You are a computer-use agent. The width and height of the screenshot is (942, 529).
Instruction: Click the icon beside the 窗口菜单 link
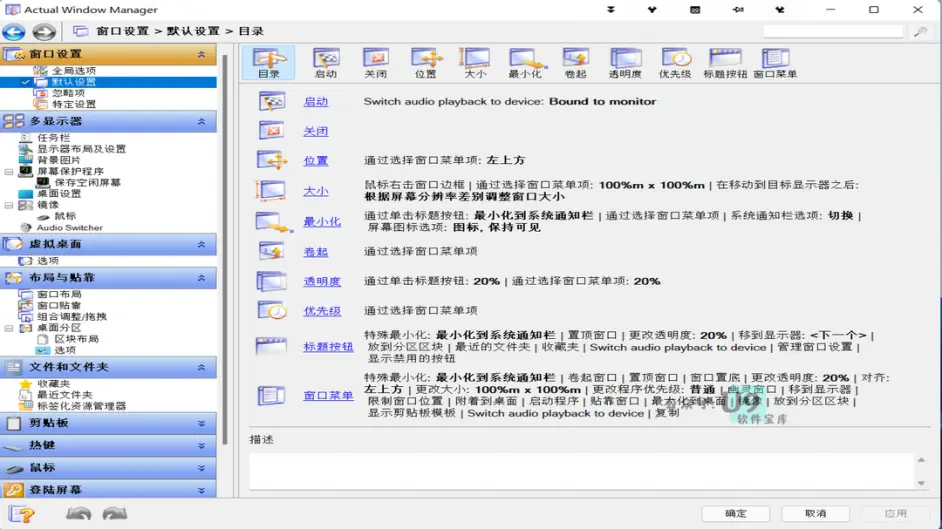pos(271,395)
